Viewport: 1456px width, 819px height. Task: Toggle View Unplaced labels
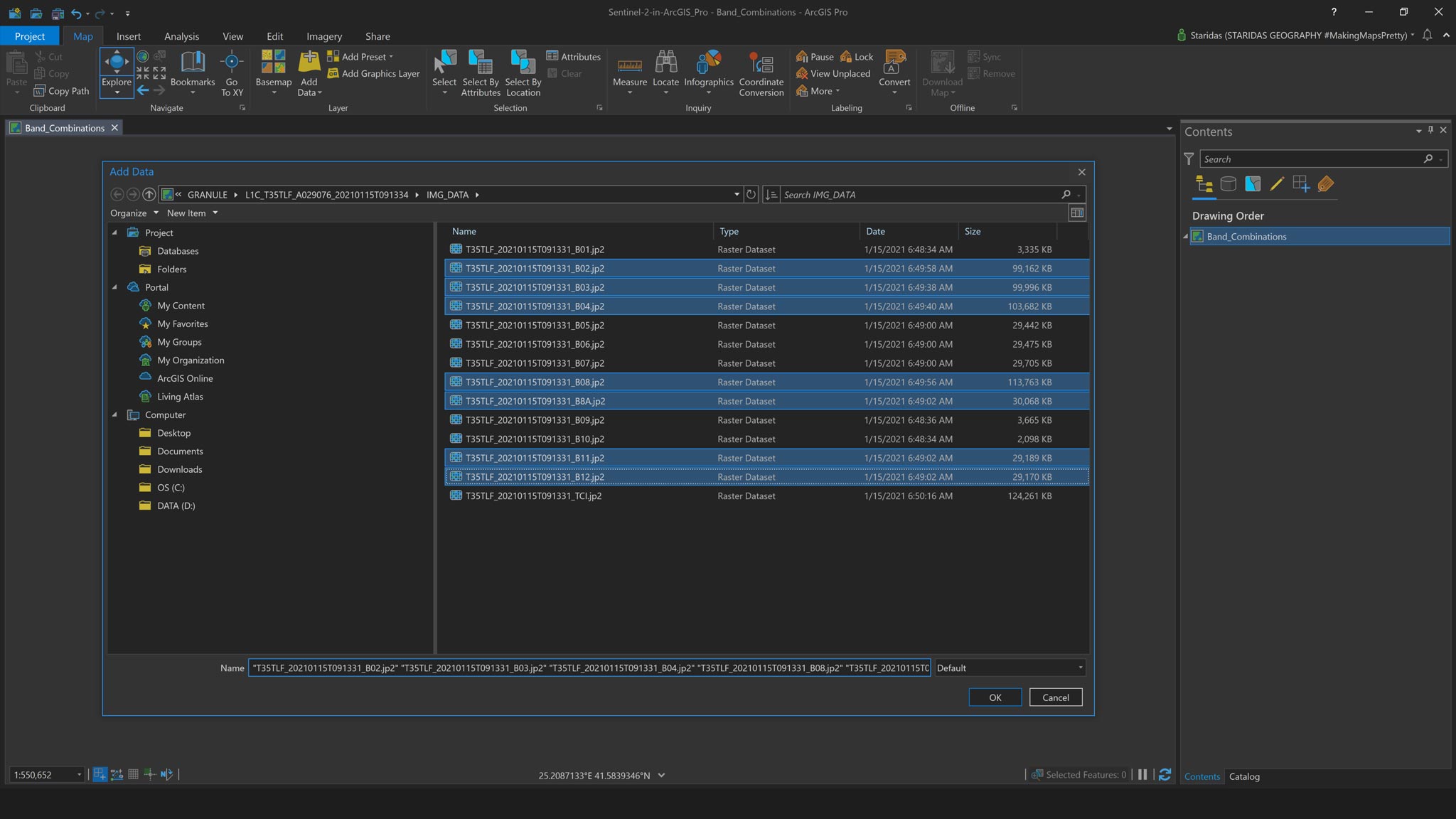tap(833, 74)
